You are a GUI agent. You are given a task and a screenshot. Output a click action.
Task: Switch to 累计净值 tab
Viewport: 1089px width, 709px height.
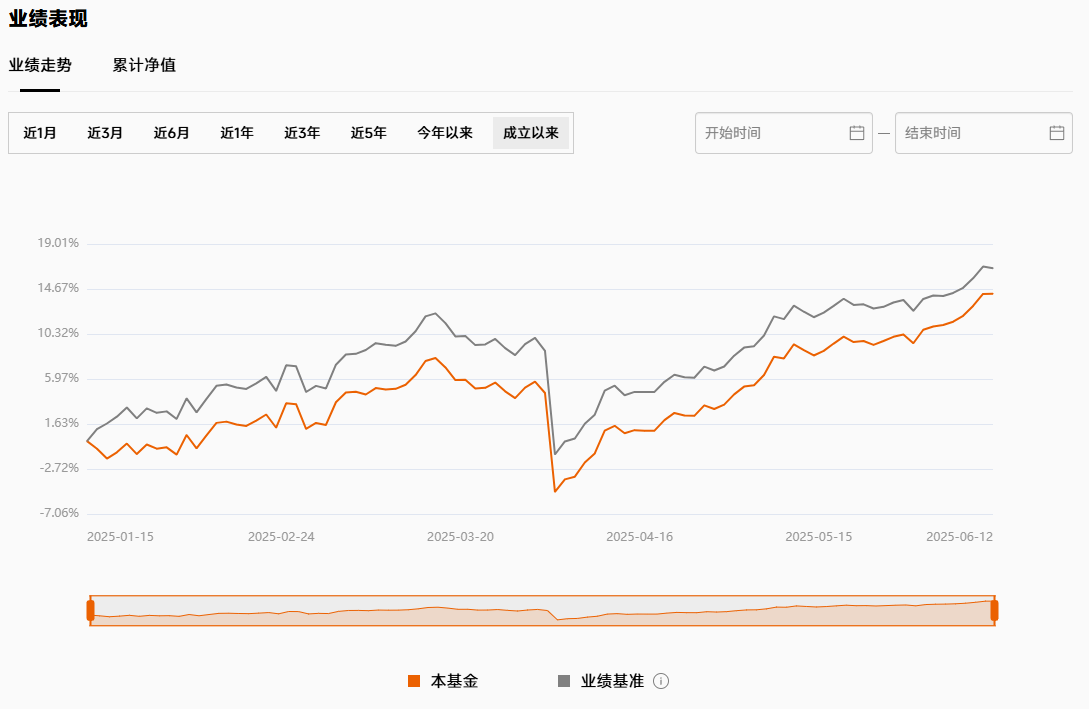click(144, 66)
